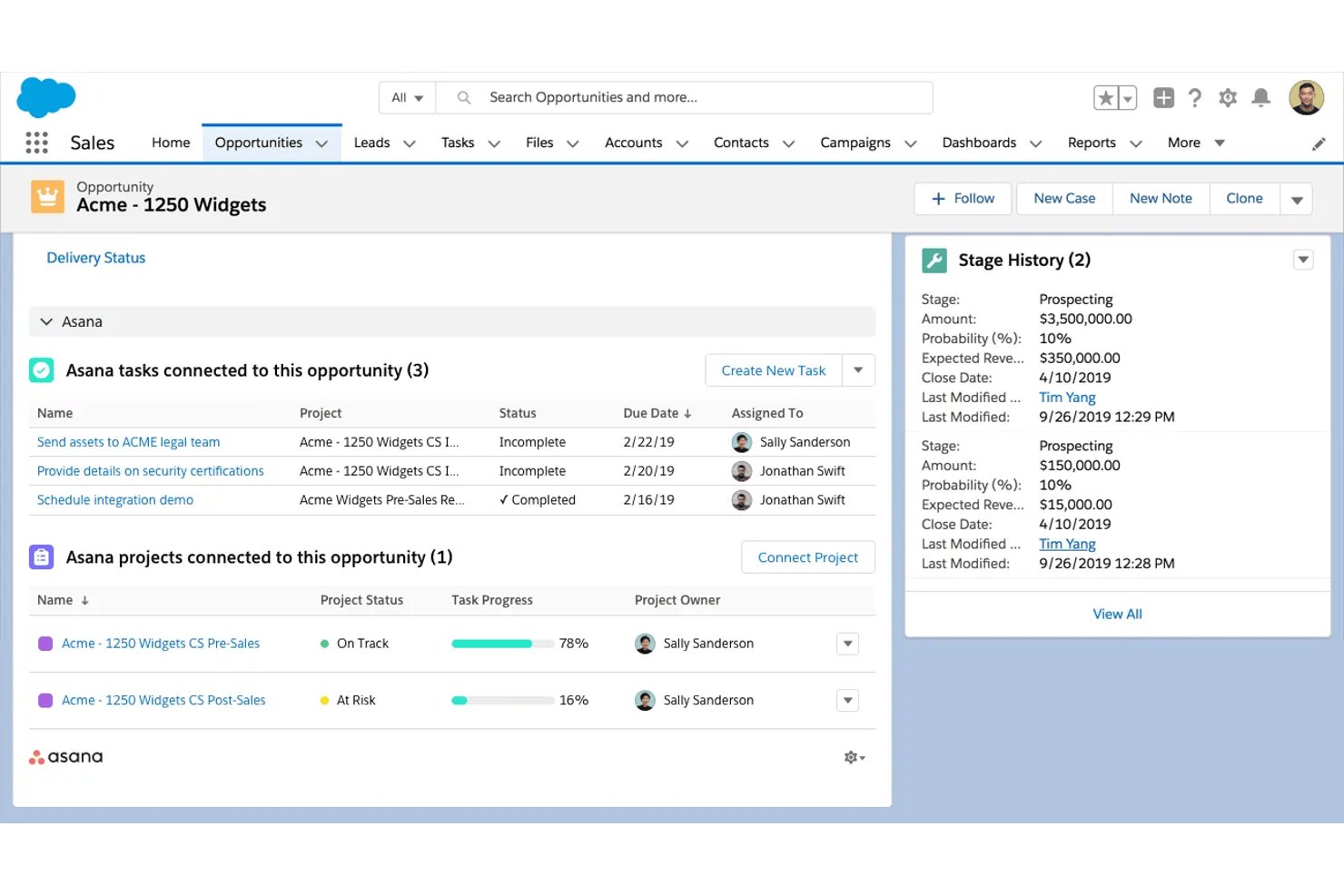This screenshot has width=1344, height=896.
Task: Collapse the Asana section
Action: (46, 322)
